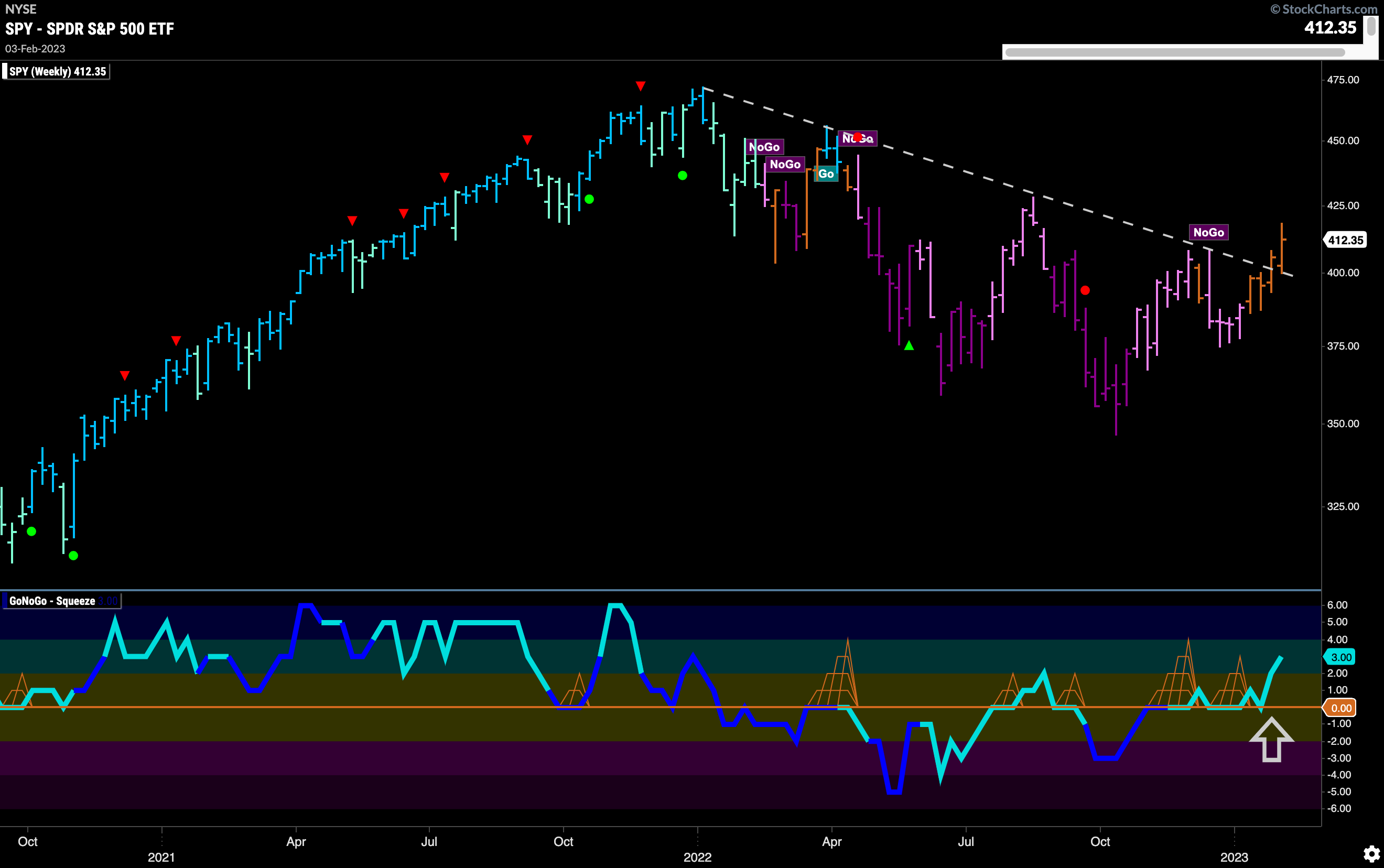Click the red triangle marker near the 450 level
The height and width of the screenshot is (868, 1384).
pyautogui.click(x=527, y=140)
